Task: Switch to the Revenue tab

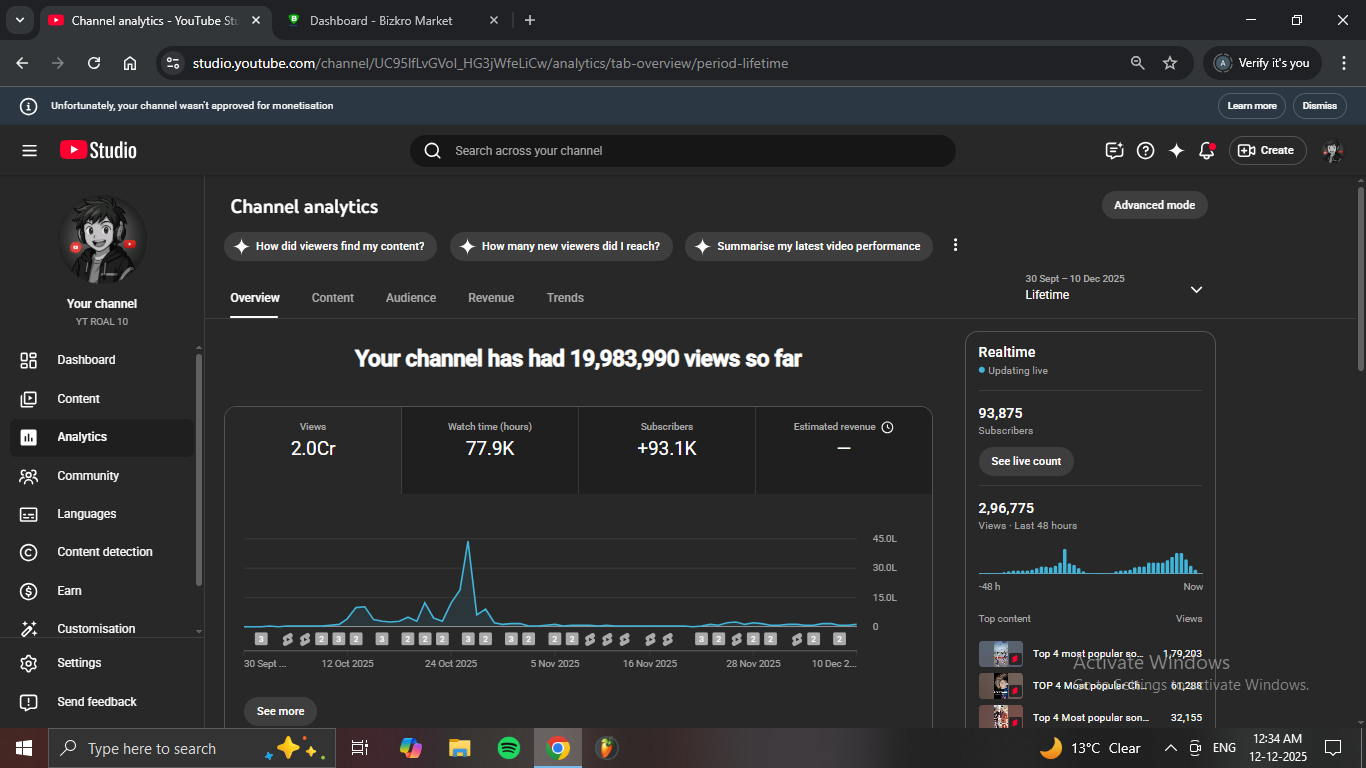Action: click(x=491, y=298)
